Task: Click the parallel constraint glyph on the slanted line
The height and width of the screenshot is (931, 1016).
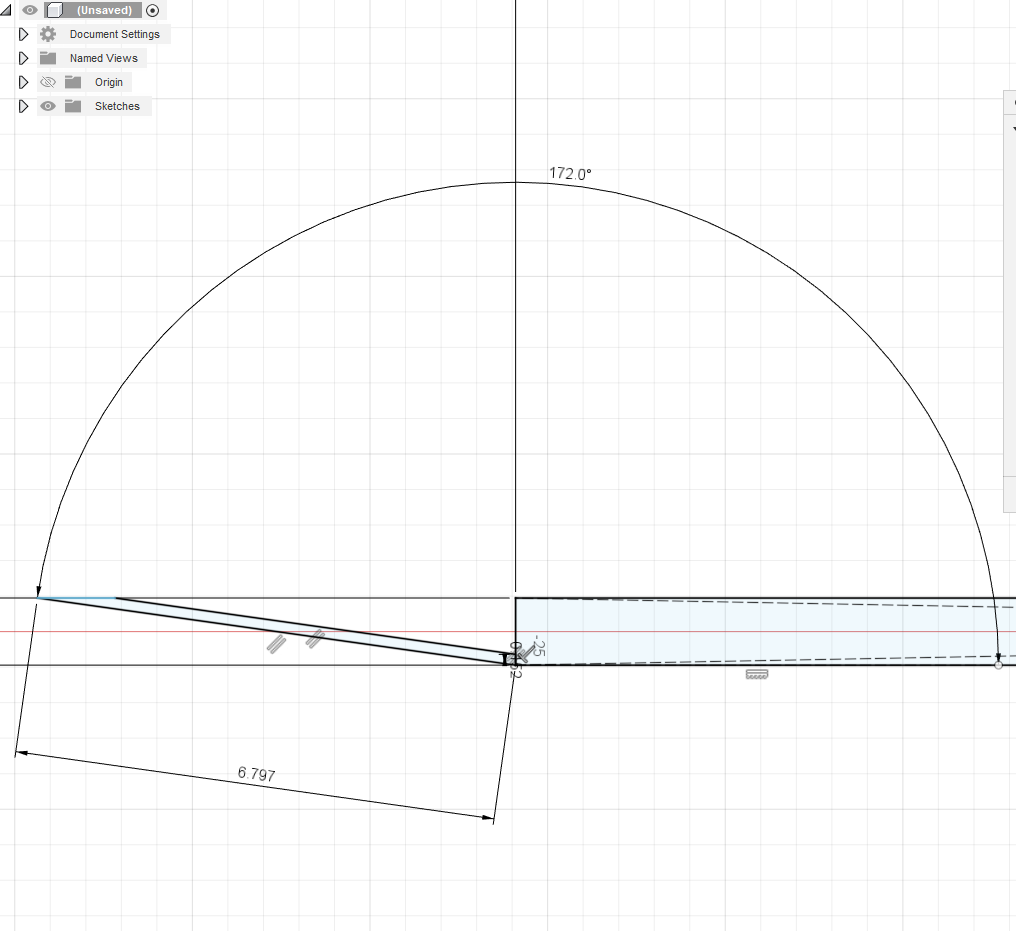Action: point(277,643)
